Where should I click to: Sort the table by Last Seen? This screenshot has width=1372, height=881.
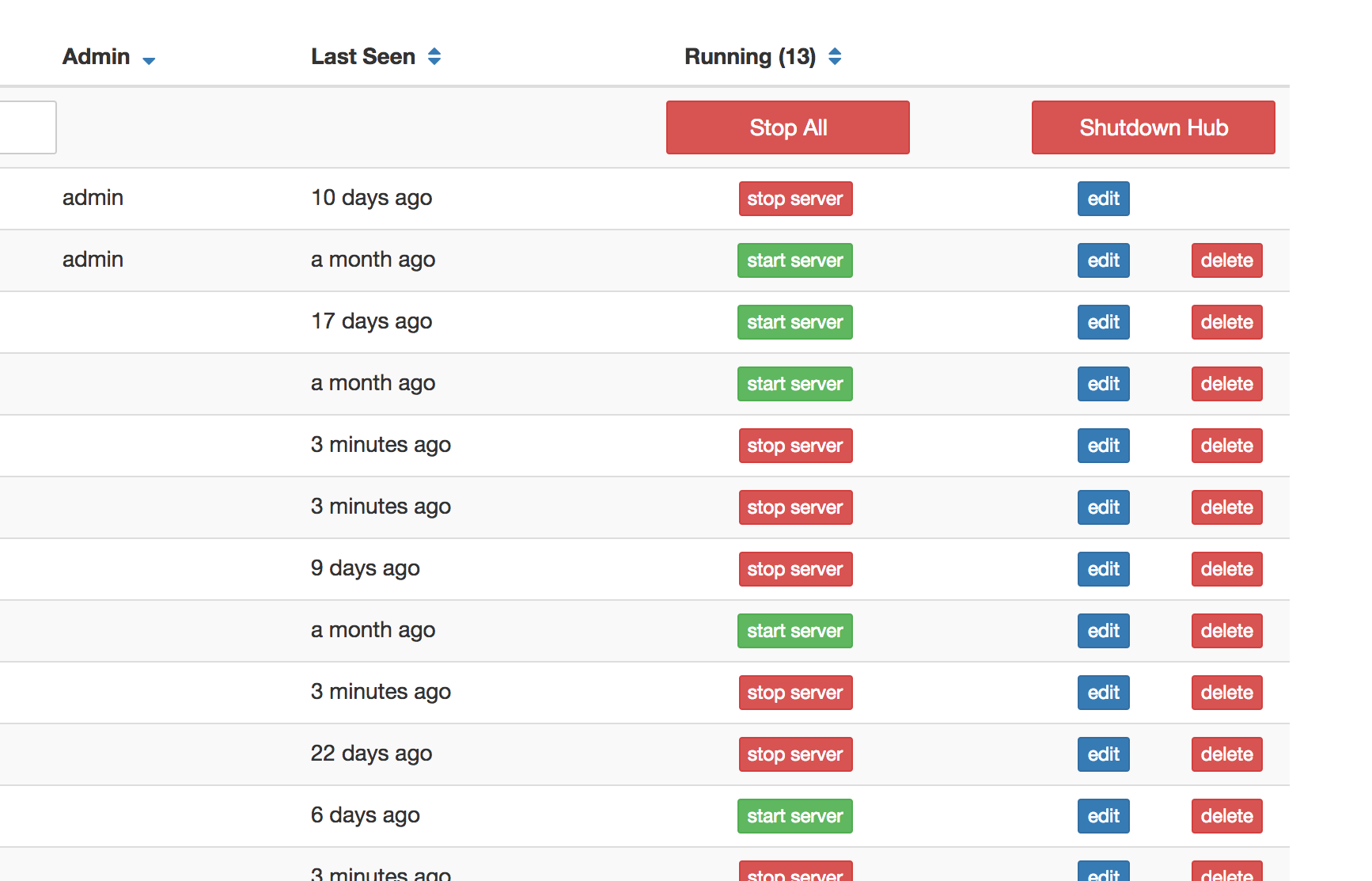click(x=434, y=56)
